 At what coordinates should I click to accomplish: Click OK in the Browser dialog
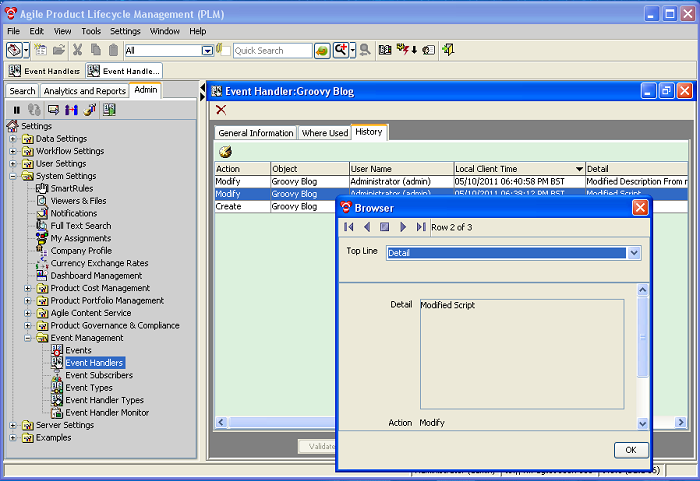(630, 450)
